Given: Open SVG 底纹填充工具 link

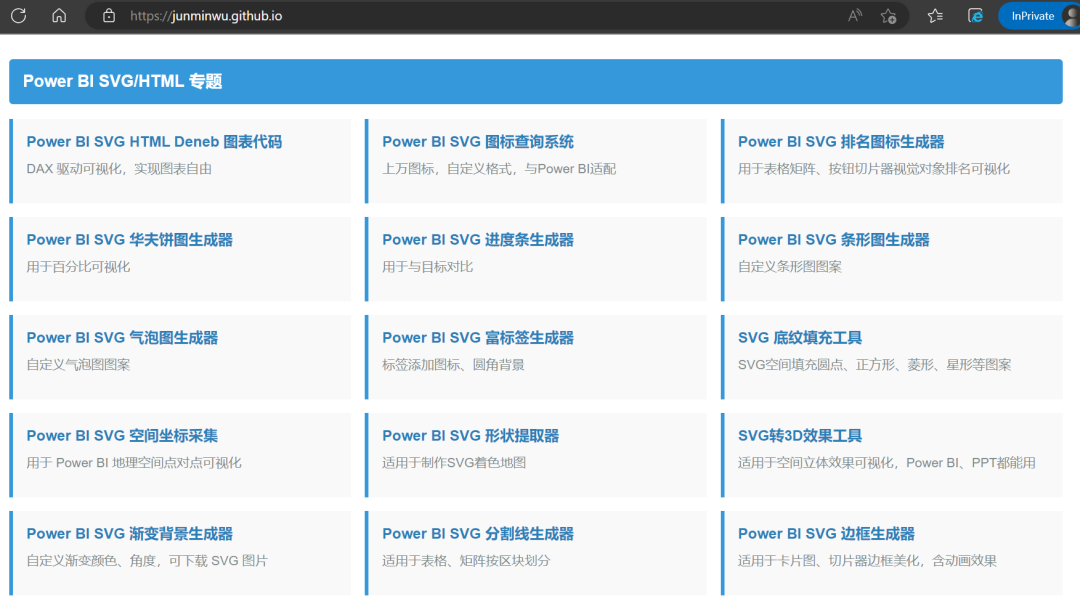Looking at the screenshot, I should pyautogui.click(x=800, y=338).
